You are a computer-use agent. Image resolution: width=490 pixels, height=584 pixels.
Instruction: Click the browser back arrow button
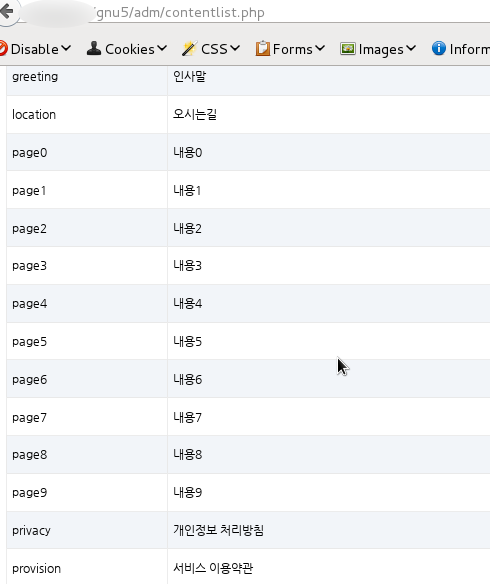tap(6, 11)
